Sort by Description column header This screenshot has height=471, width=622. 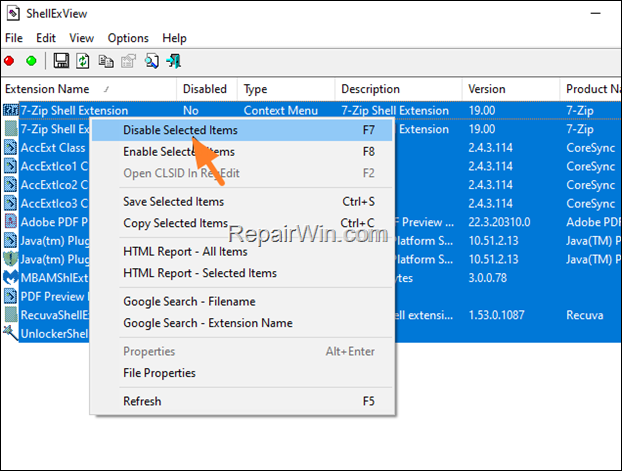(399, 89)
